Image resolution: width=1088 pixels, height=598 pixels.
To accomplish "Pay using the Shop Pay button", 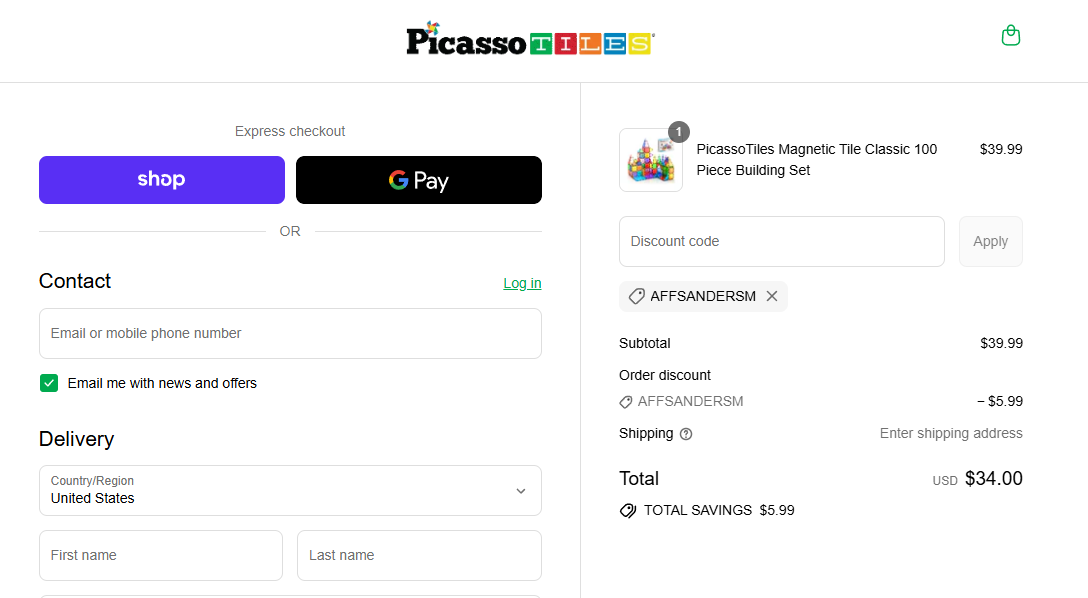I will (x=161, y=179).
